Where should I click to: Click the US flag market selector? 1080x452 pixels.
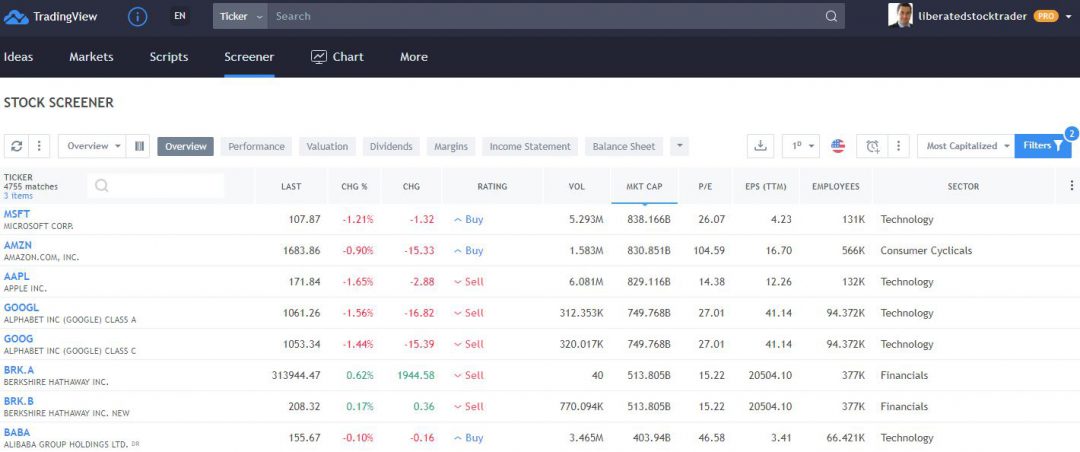[838, 146]
